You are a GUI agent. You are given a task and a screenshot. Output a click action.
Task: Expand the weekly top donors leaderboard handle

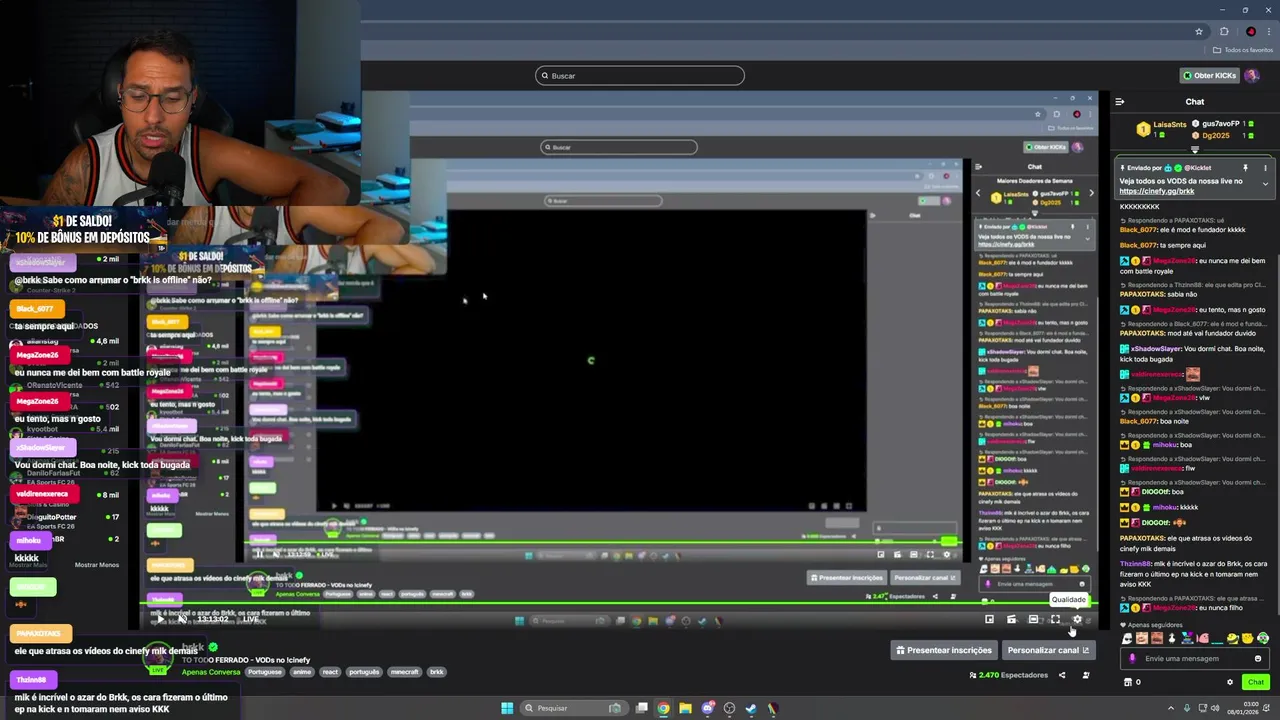click(x=1195, y=150)
